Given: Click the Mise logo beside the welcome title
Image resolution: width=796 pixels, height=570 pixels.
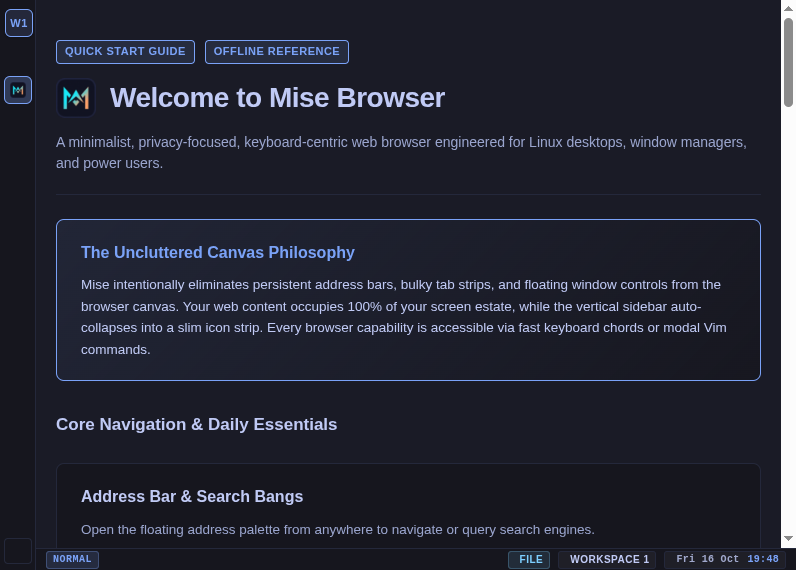Looking at the screenshot, I should point(76,98).
